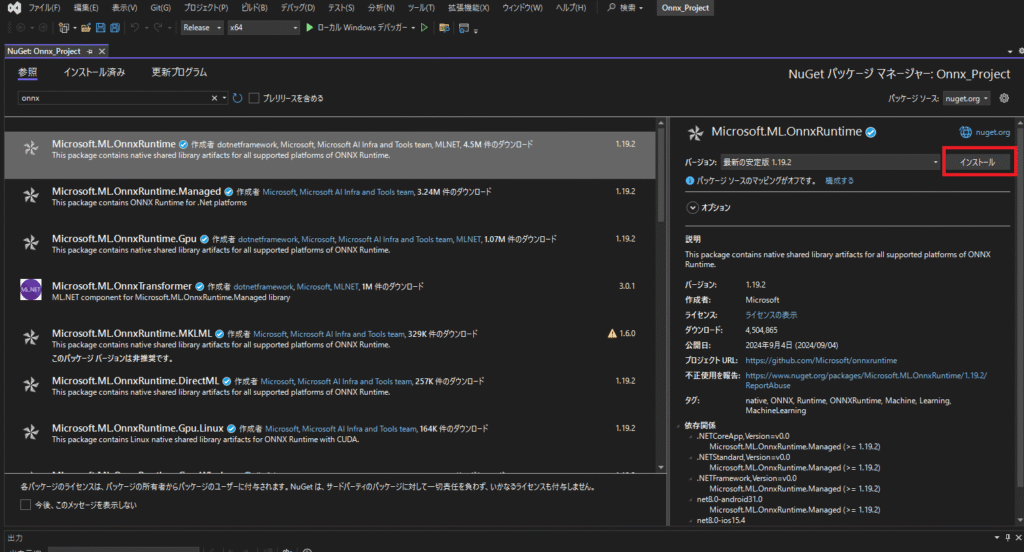Click the onnx search input field
The height and width of the screenshot is (552, 1024).
click(x=110, y=98)
